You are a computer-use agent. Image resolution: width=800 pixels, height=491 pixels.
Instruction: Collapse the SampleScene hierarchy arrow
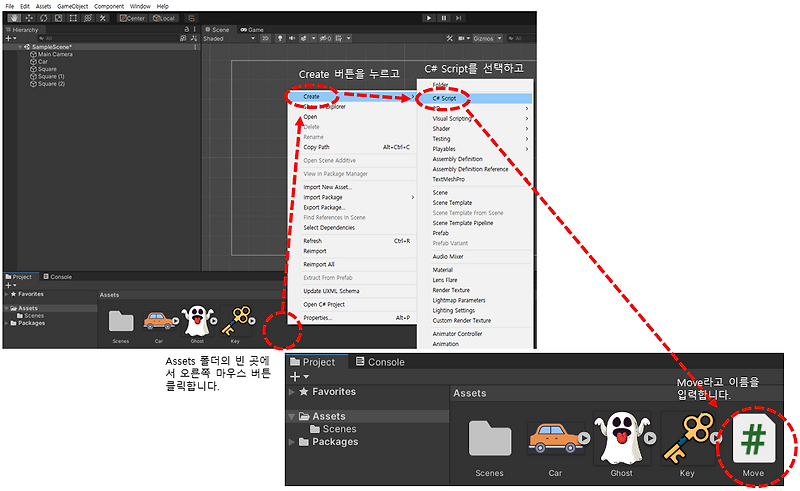(20, 47)
